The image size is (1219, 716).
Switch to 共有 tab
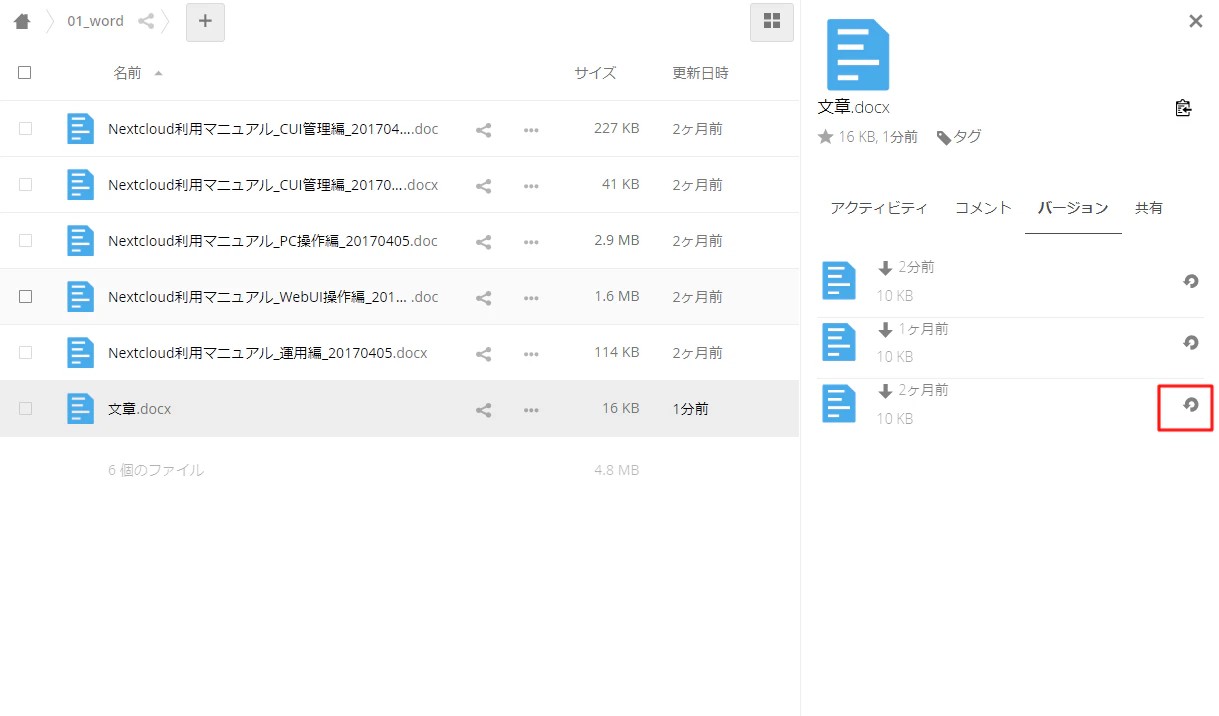[1149, 208]
